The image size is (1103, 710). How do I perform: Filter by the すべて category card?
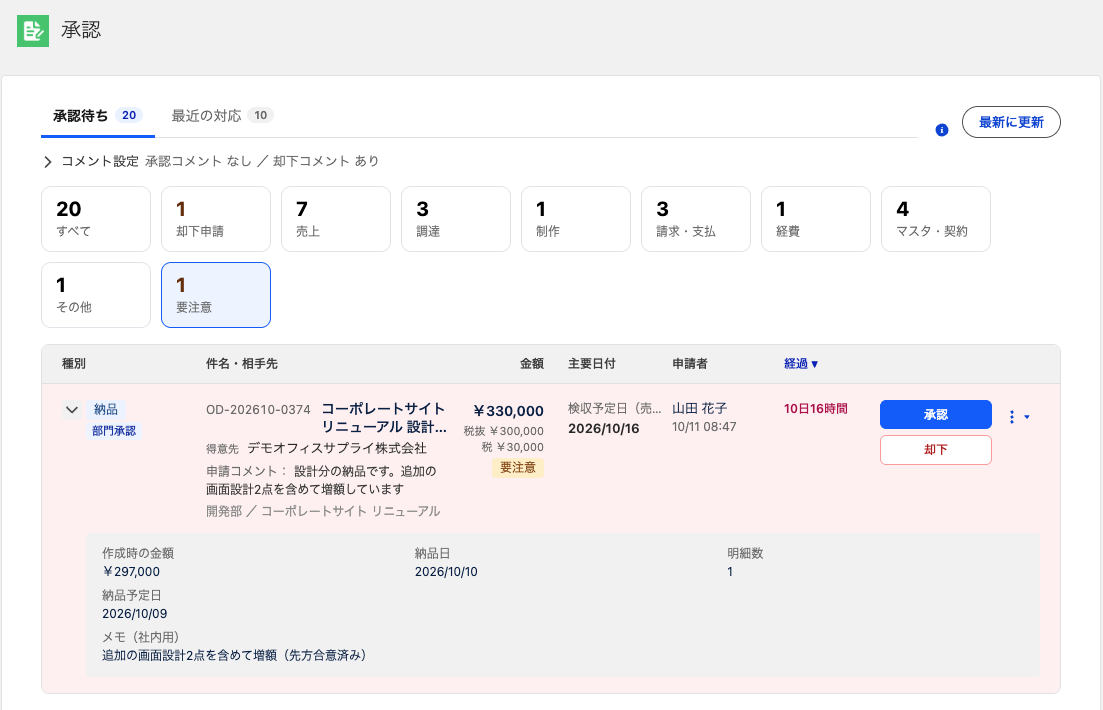(96, 219)
